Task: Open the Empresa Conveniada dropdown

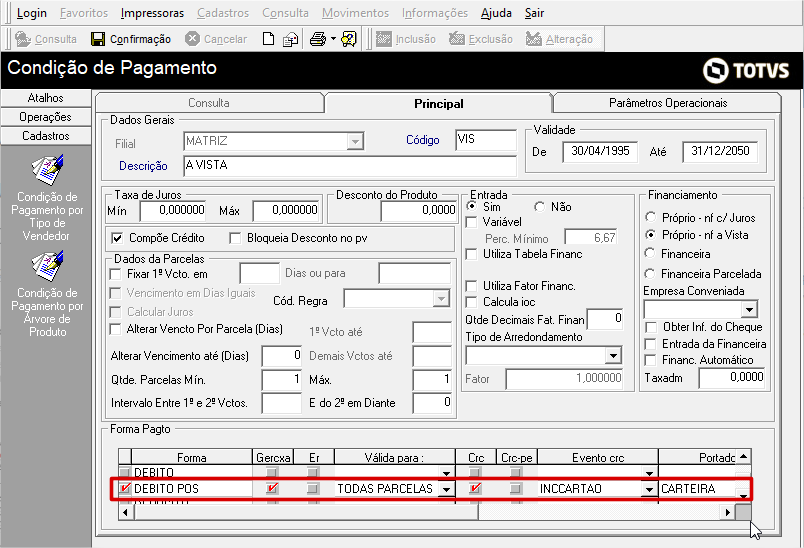Action: coord(749,309)
